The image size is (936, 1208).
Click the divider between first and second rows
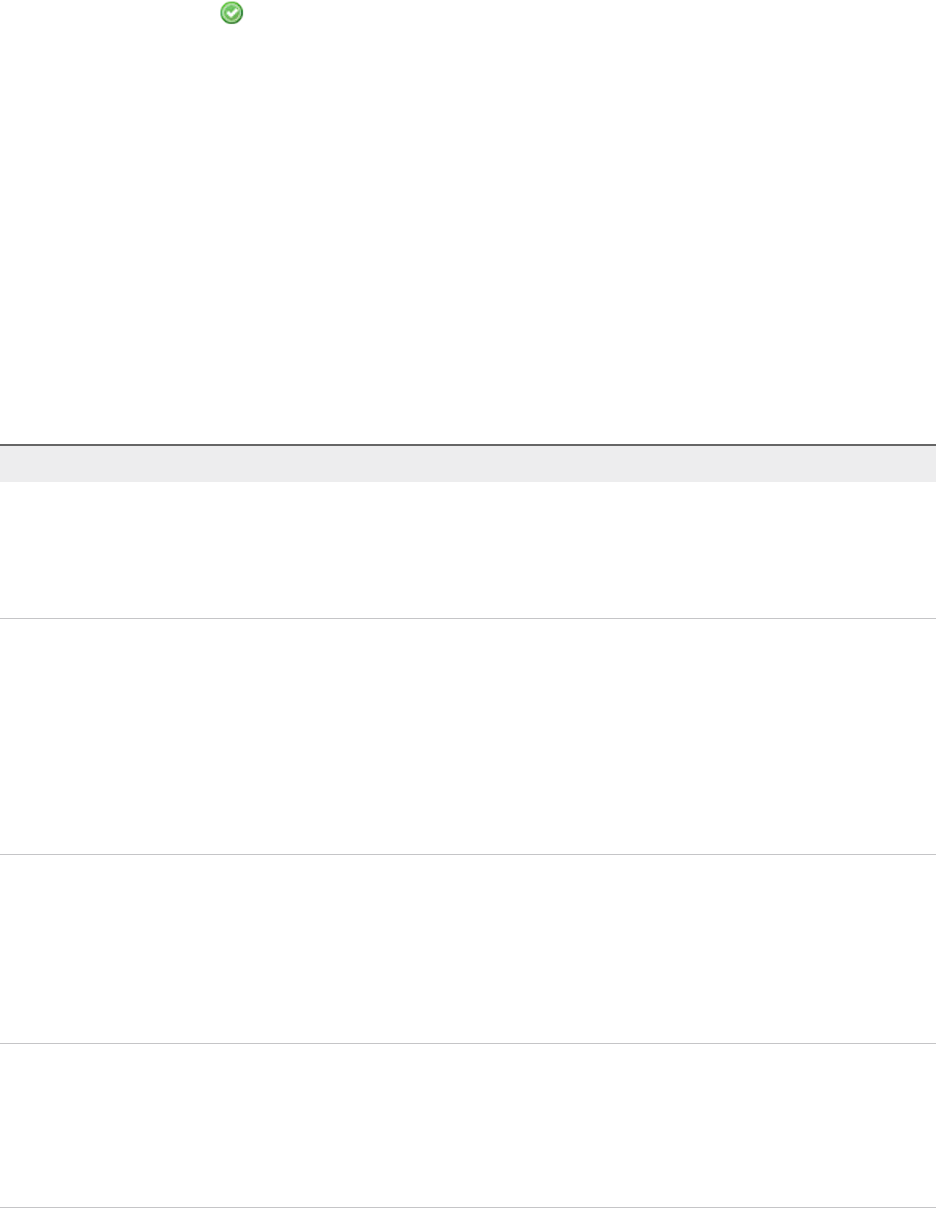[x=468, y=618]
